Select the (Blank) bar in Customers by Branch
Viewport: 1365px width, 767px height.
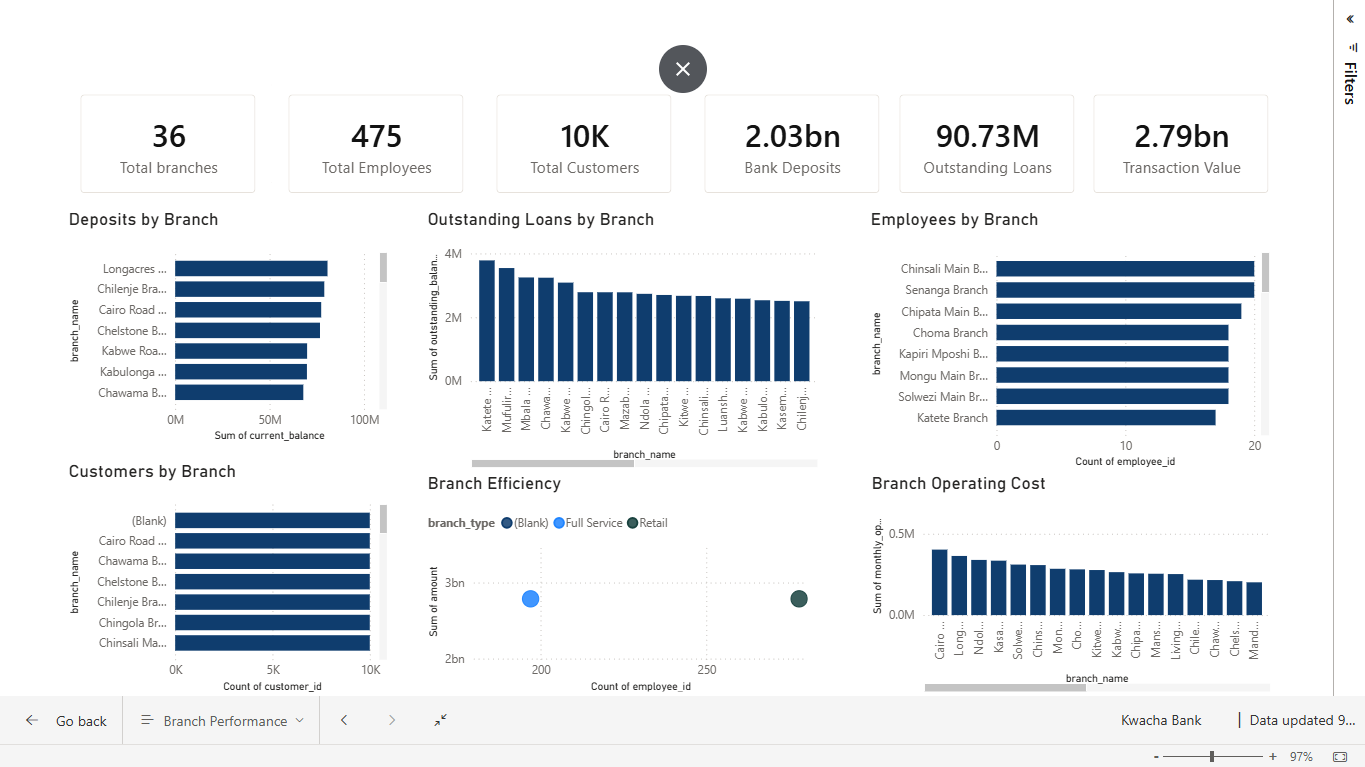(273, 520)
